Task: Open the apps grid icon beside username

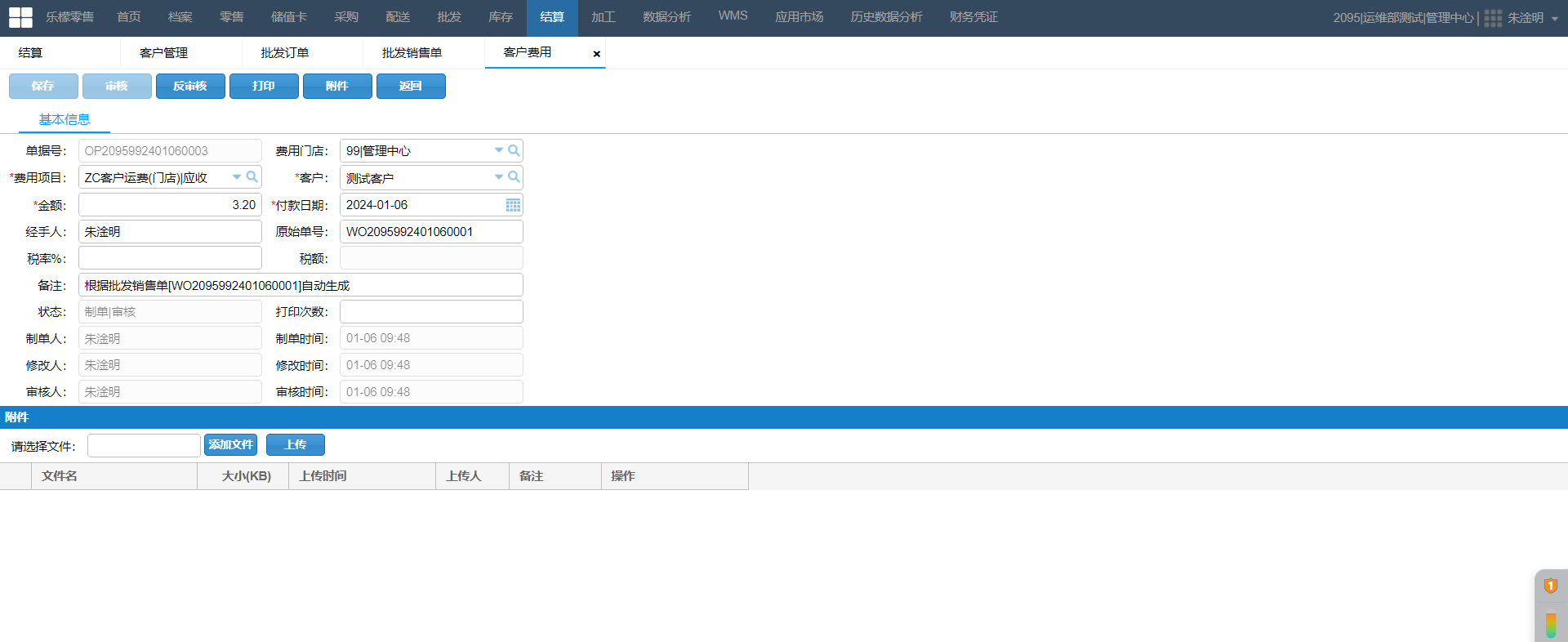Action: click(x=1493, y=18)
